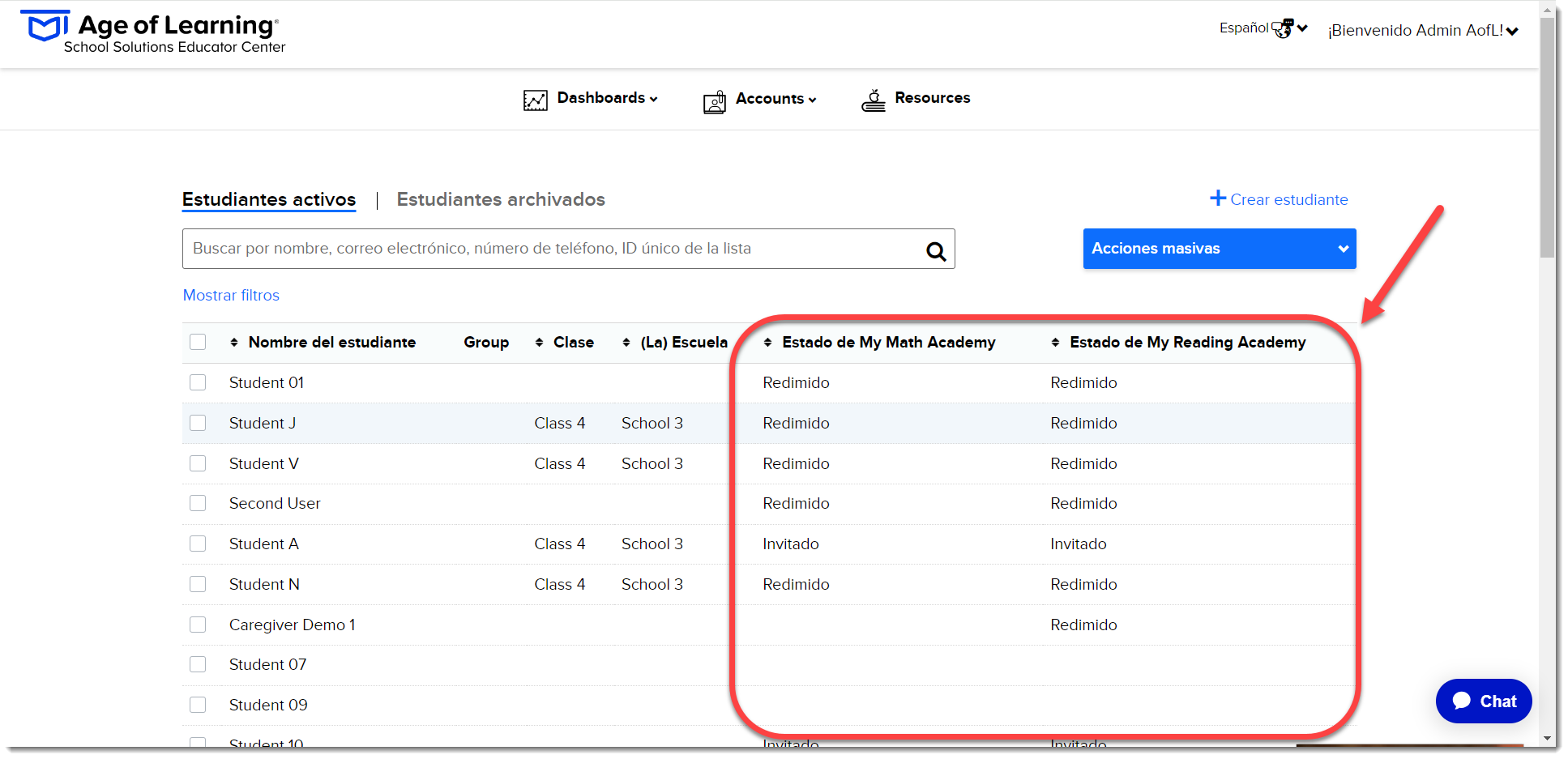Sort by My Math Academy status arrows
Viewport: 1568px width, 759px height.
[767, 343]
